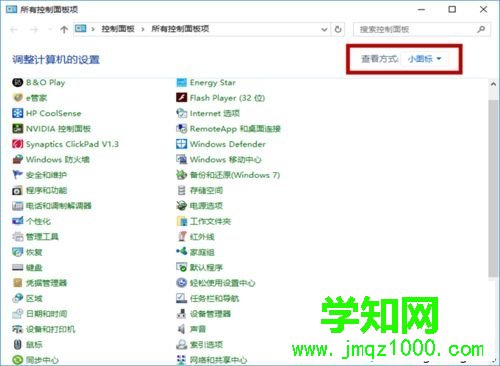
Task: Click the scrollbar up arrow
Action: coord(493,84)
